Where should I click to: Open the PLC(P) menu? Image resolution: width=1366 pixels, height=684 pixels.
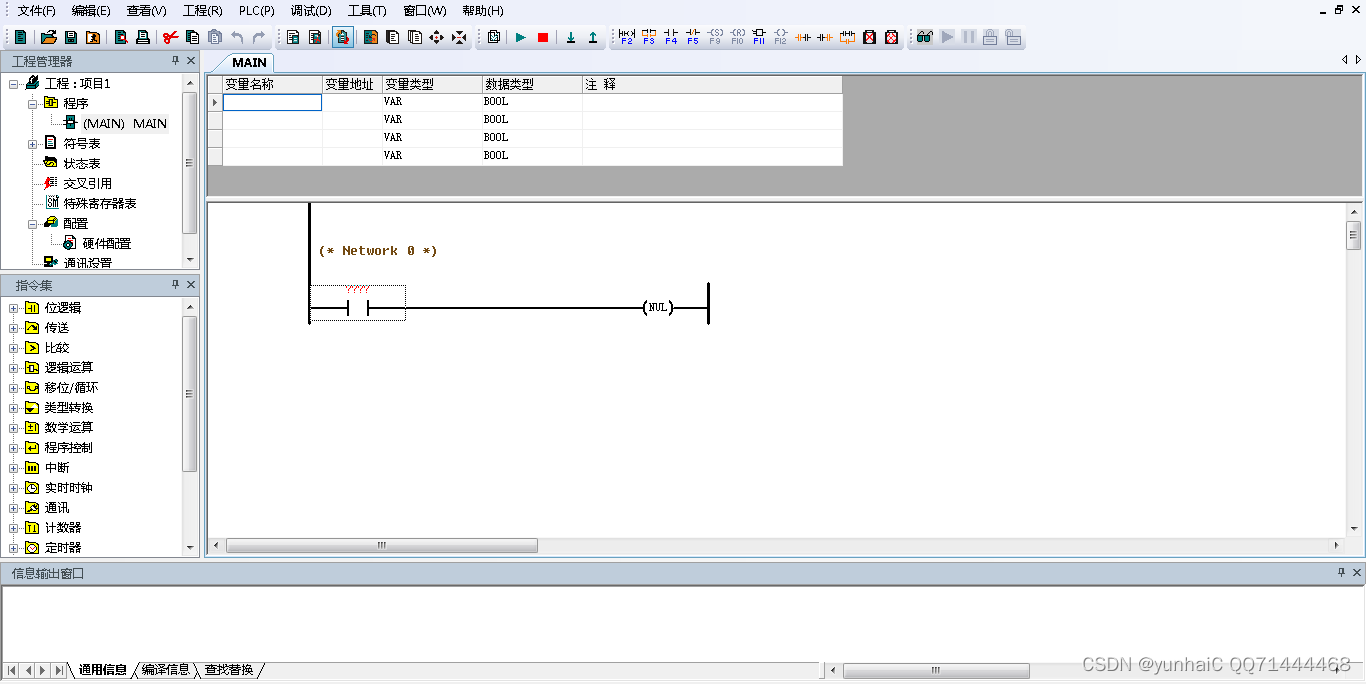[x=257, y=11]
